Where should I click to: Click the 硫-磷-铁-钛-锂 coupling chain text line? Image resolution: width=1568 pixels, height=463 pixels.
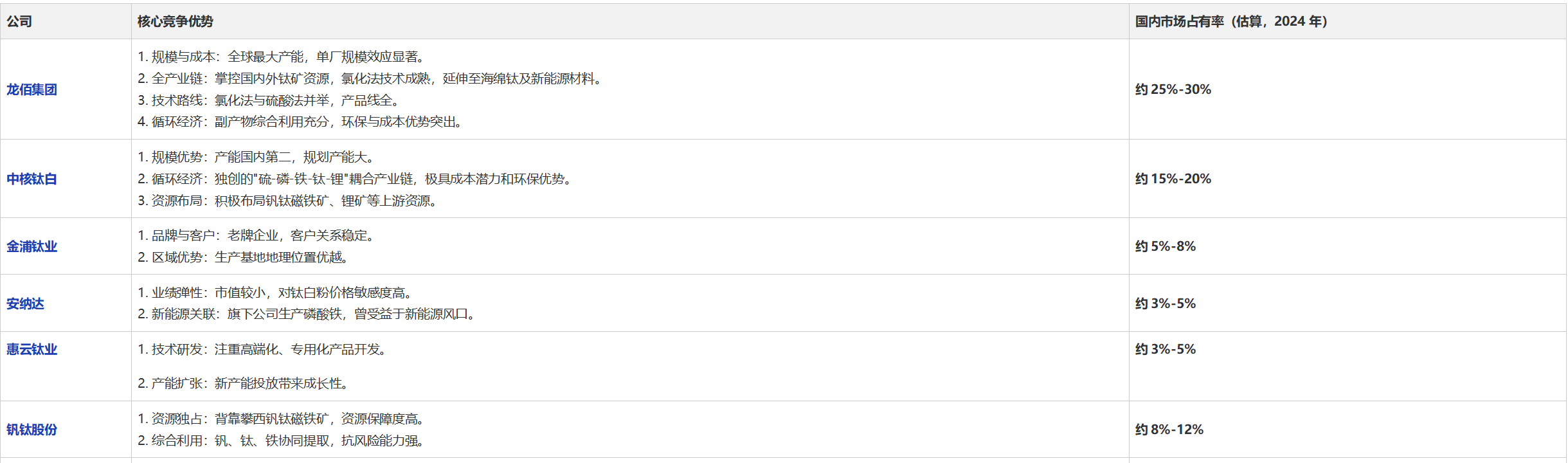[x=356, y=179]
